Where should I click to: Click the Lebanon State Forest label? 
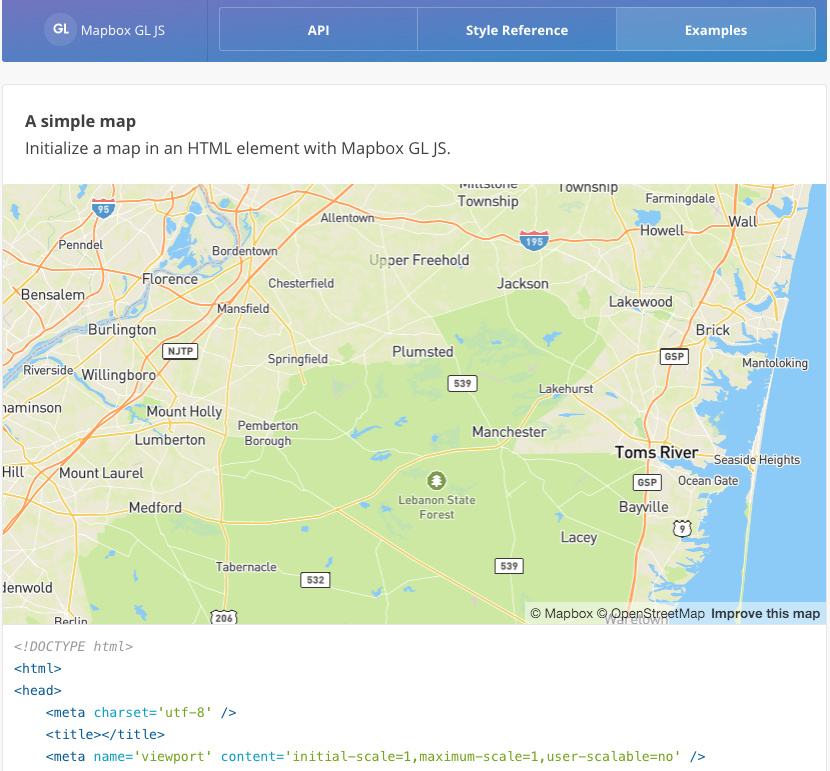pyautogui.click(x=437, y=507)
